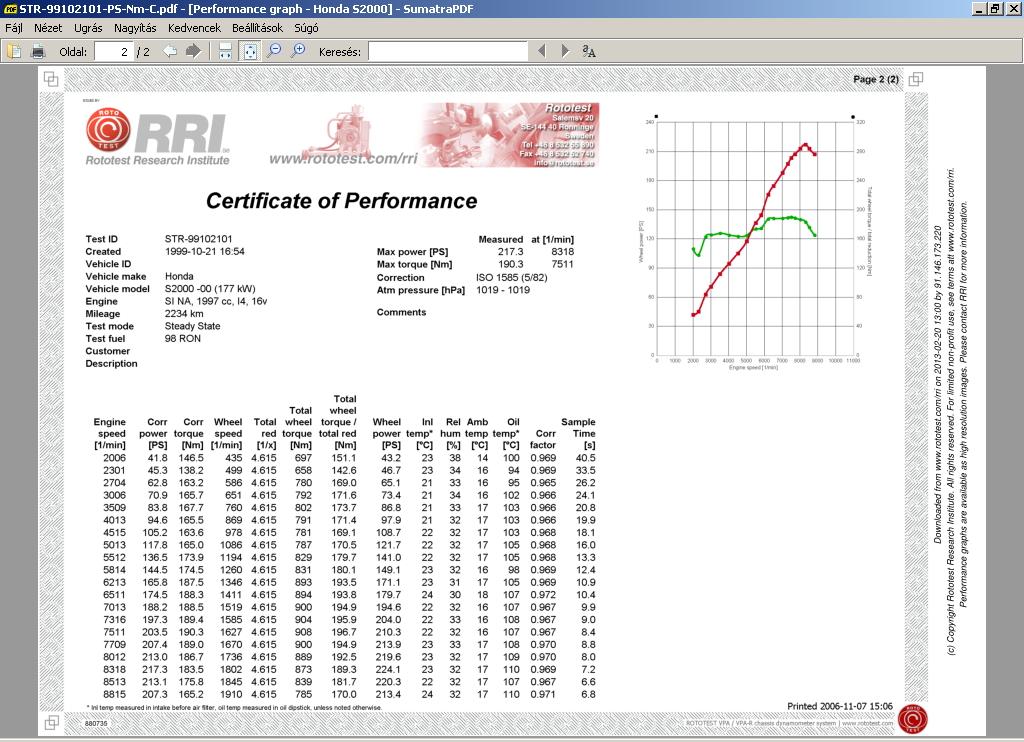
Task: Click the Keresés search text box
Action: pyautogui.click(x=447, y=52)
